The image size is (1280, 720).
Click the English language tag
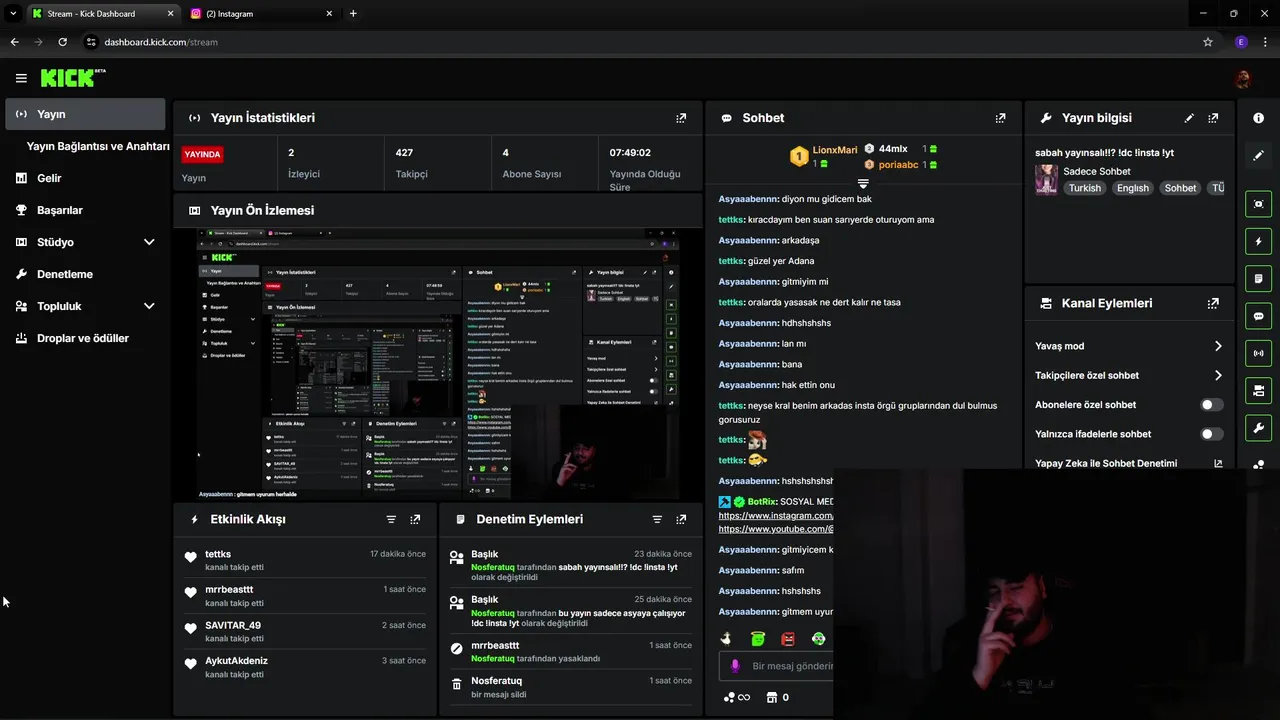point(1133,188)
